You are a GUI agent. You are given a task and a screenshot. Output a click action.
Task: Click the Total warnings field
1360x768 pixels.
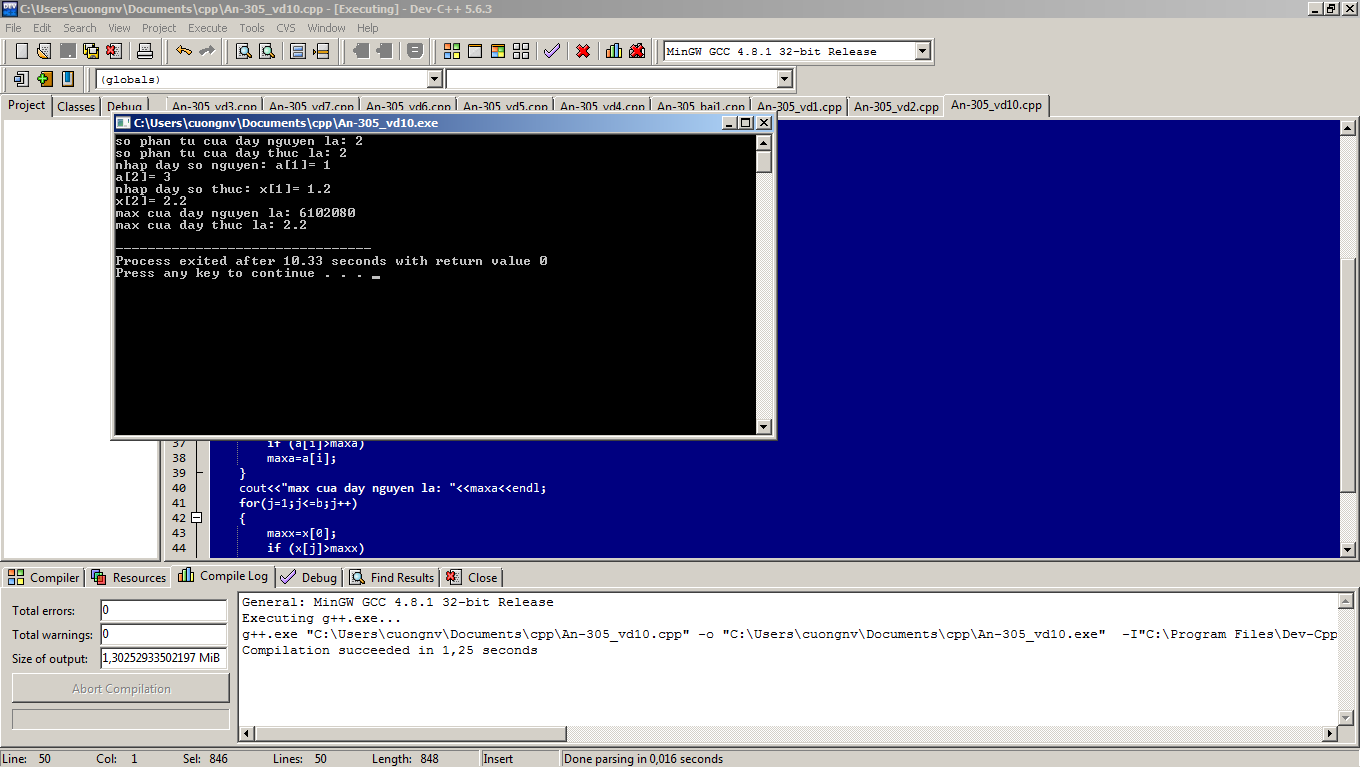(164, 634)
